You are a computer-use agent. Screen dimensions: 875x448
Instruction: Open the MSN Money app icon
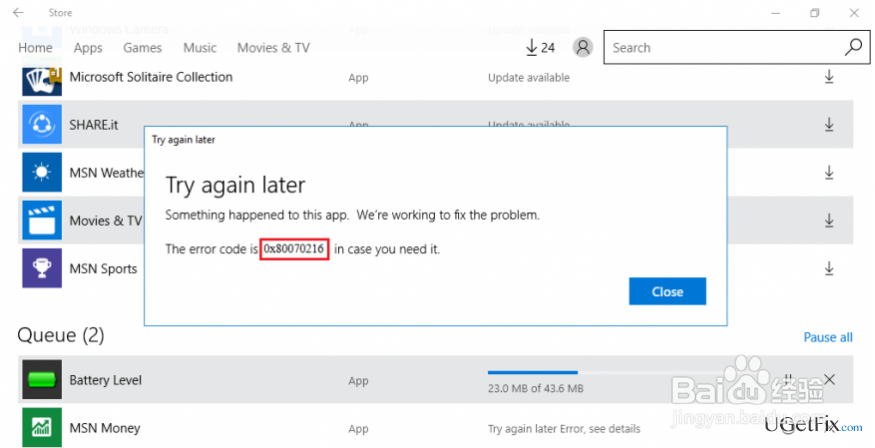point(42,427)
